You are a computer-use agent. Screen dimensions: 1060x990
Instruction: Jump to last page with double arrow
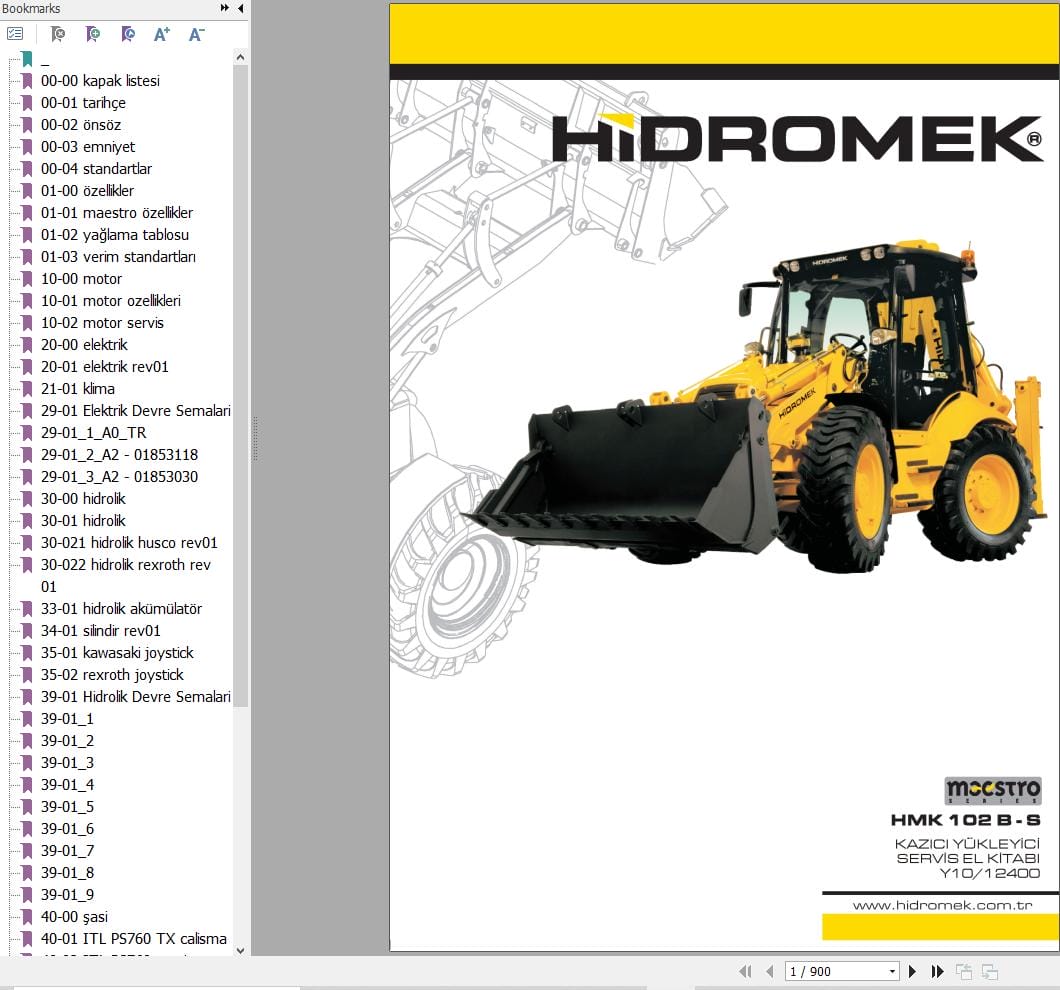pyautogui.click(x=937, y=971)
